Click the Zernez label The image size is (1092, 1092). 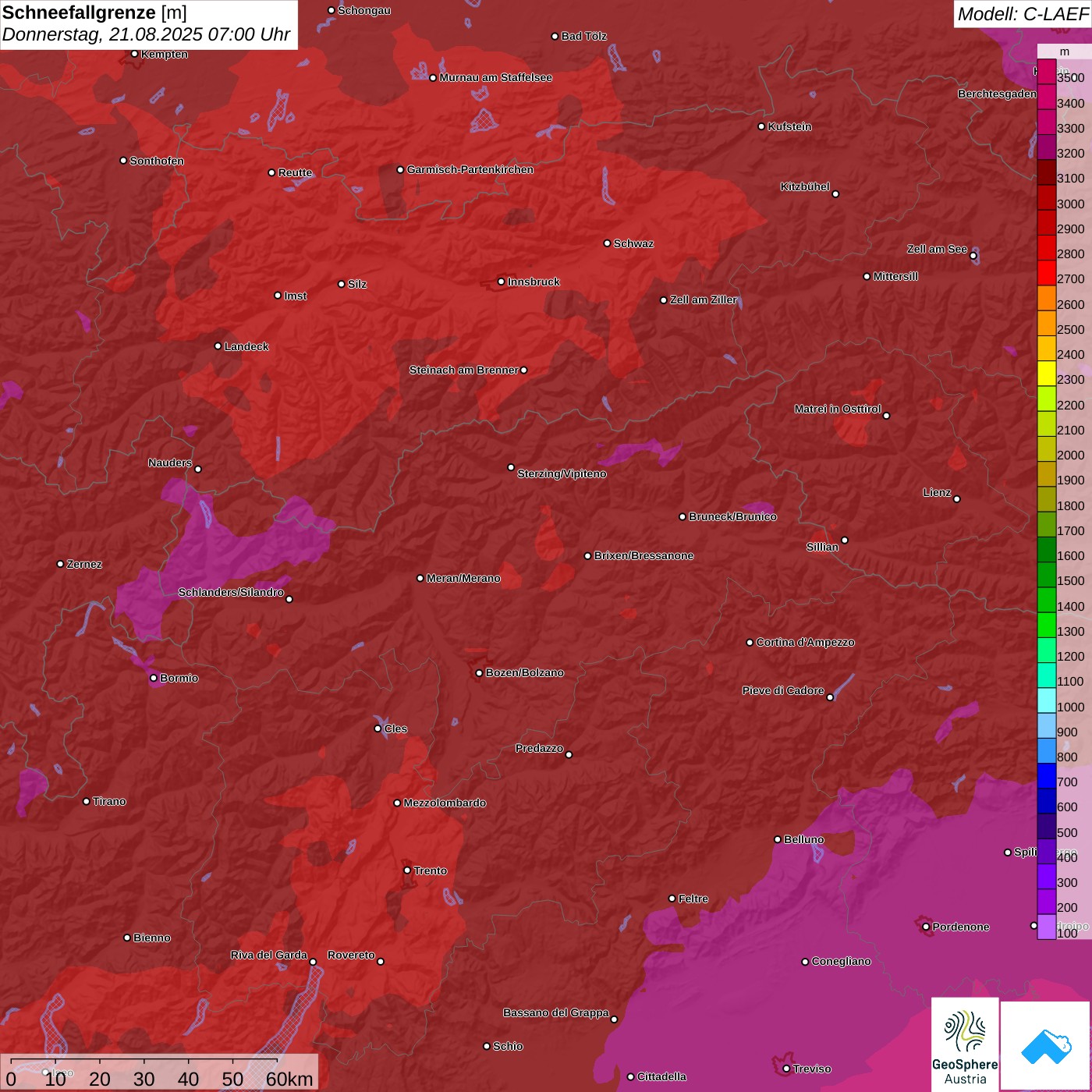pos(84,564)
